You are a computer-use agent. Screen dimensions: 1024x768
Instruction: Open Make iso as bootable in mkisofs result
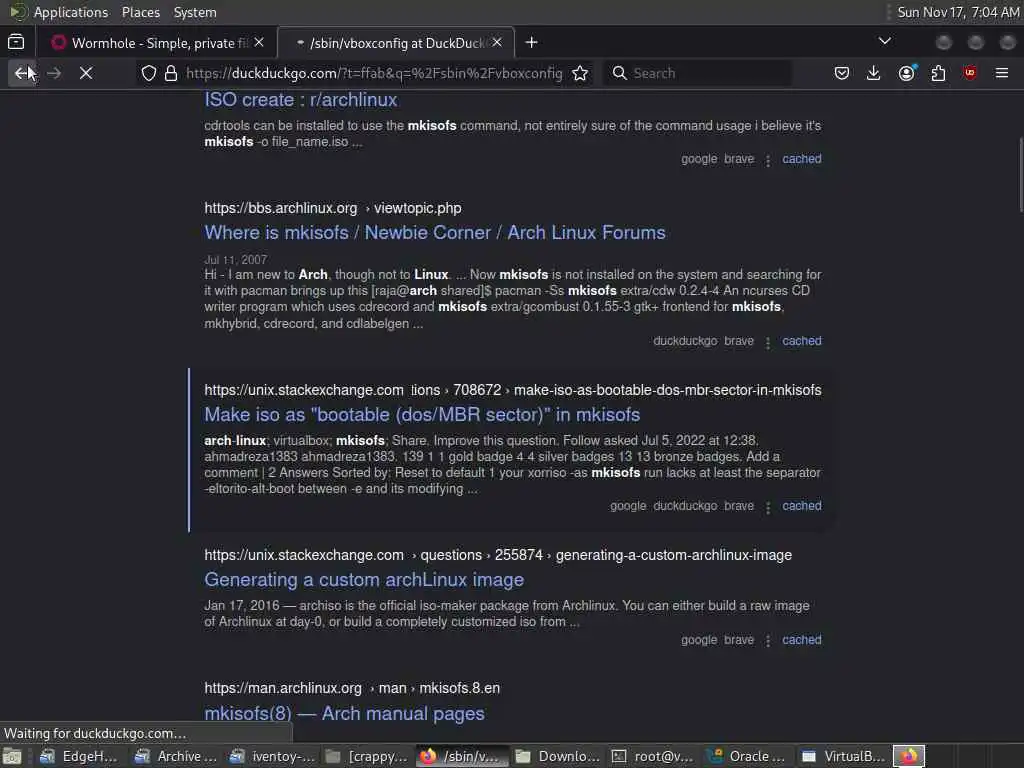(422, 414)
